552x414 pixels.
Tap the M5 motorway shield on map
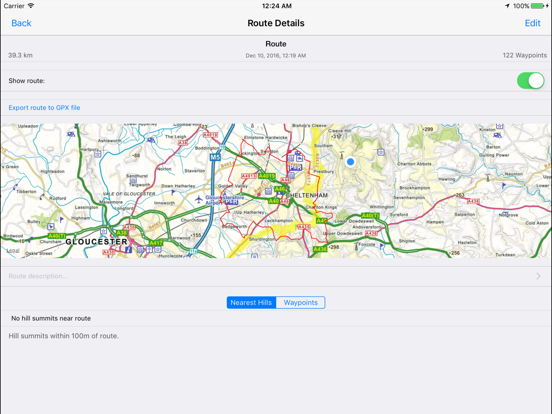215,157
